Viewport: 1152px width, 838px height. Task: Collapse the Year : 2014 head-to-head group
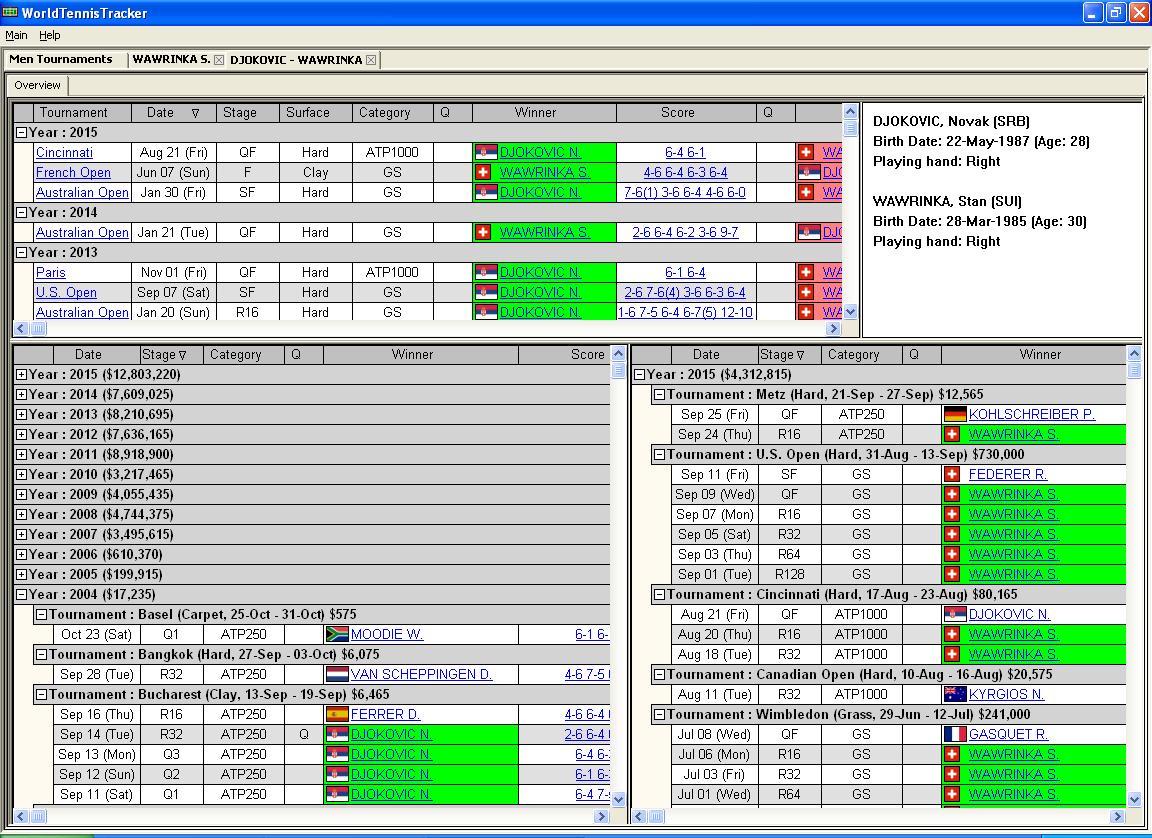[x=21, y=212]
